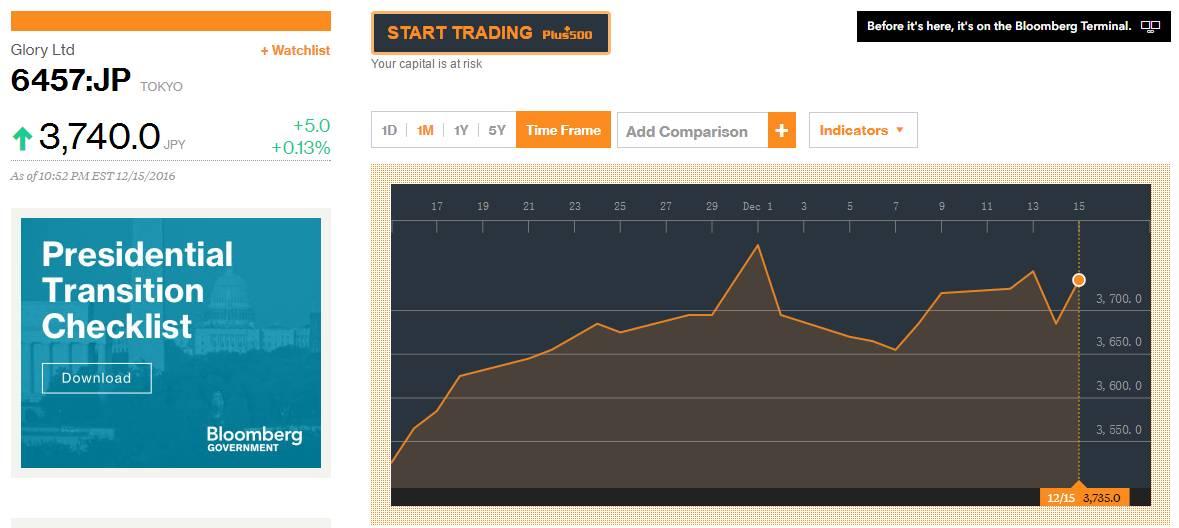Click the 'As of 10:52 PM EST' timestamp
This screenshot has height=528, width=1179.
coord(92,177)
